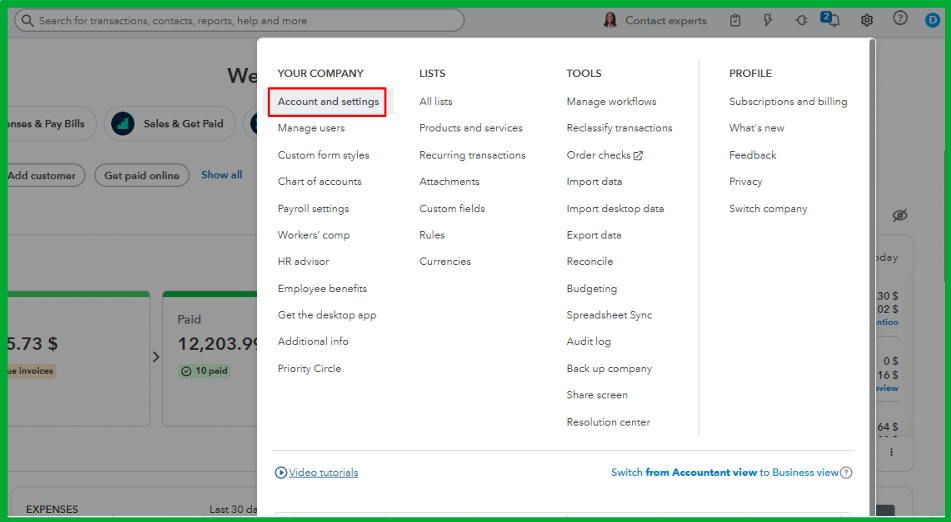Select Export data
This screenshot has width=951, height=522.
point(594,235)
